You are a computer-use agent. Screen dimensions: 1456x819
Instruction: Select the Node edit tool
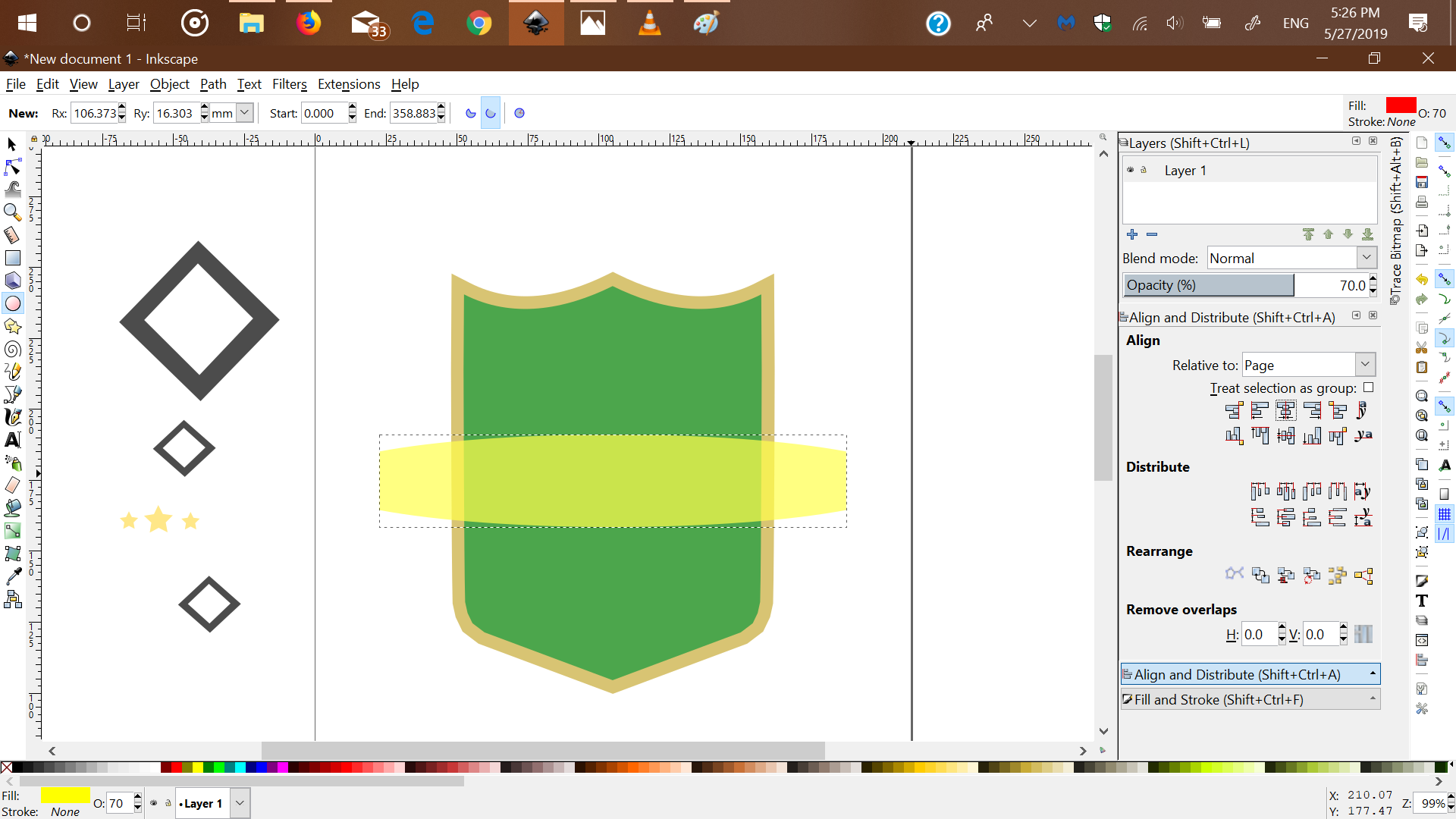click(13, 167)
